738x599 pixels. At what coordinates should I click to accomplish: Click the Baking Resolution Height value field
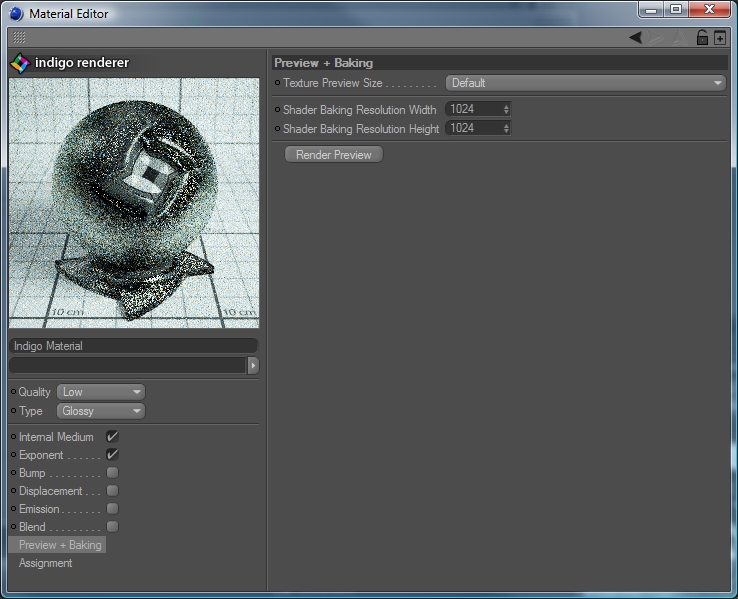(x=474, y=128)
